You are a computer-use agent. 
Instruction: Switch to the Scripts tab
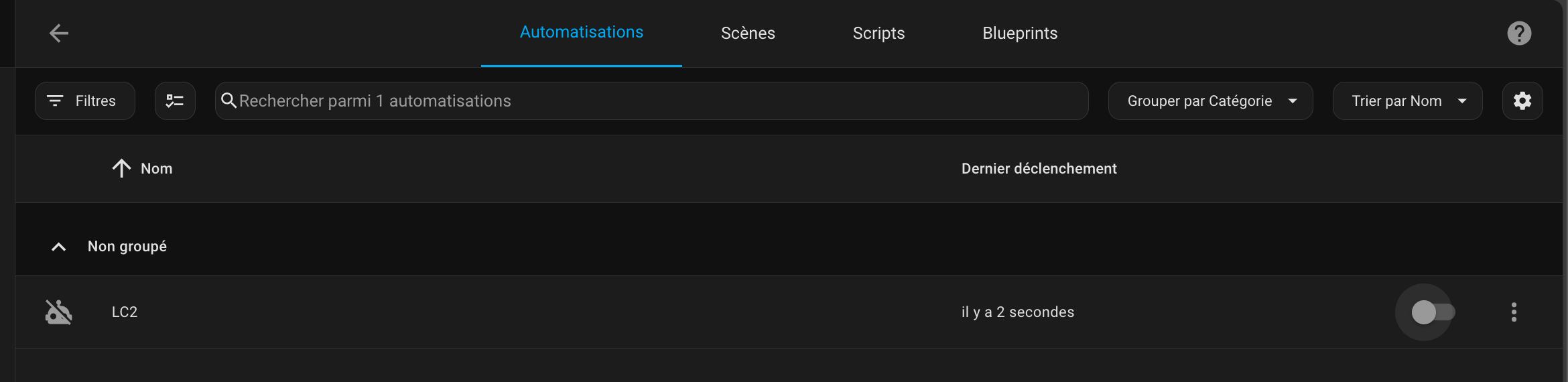(878, 33)
